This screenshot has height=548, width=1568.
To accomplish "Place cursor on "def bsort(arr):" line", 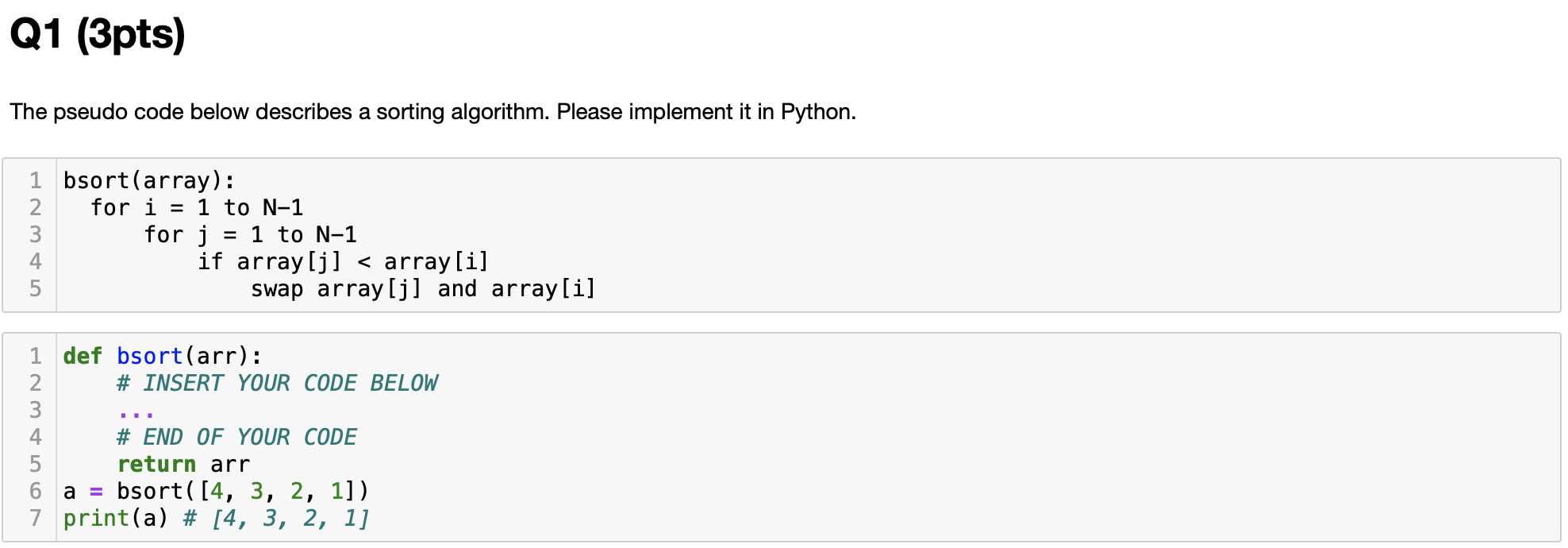I will click(162, 357).
